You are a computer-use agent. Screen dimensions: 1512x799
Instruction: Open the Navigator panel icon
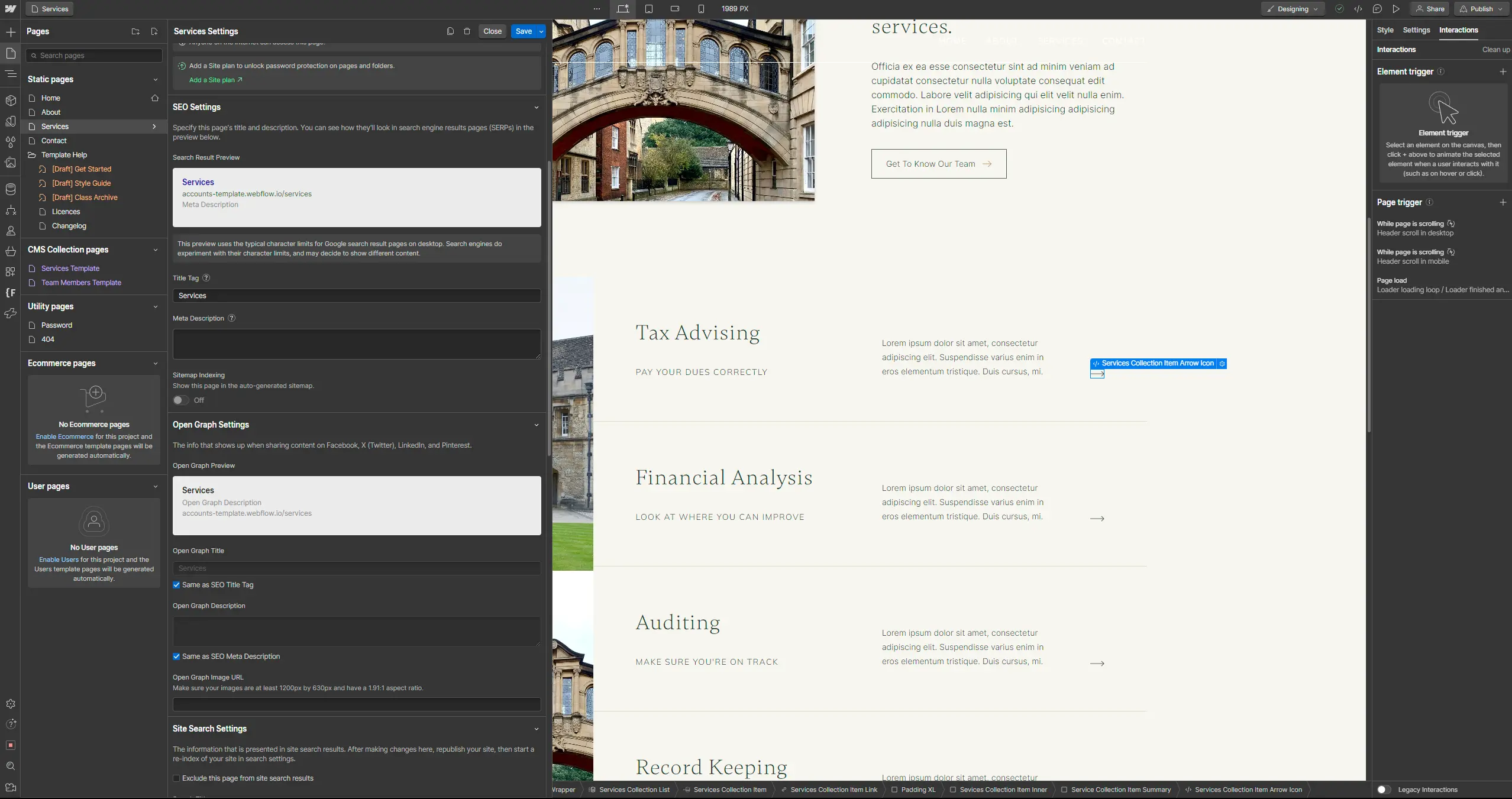click(x=11, y=74)
